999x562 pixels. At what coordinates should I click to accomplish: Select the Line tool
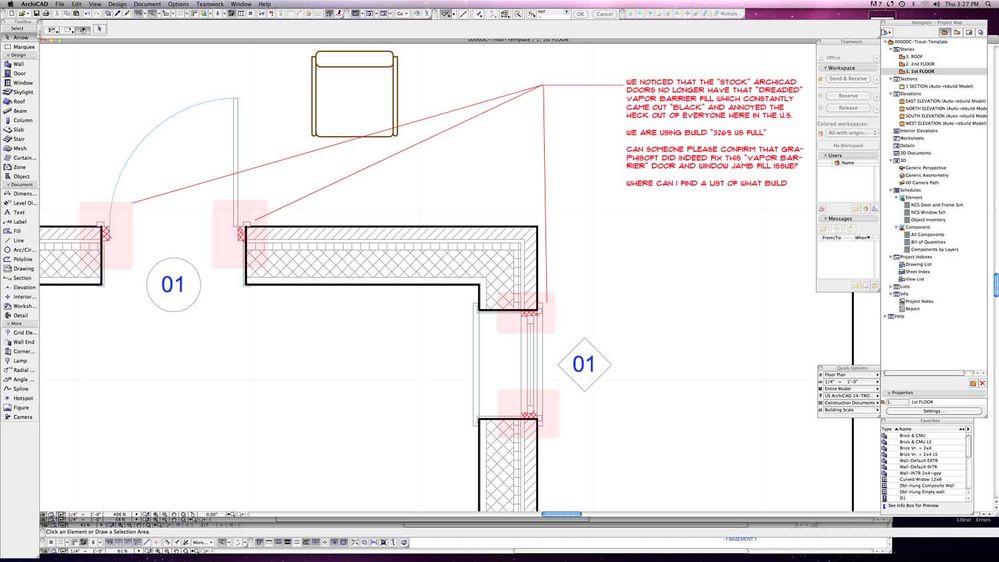19,241
